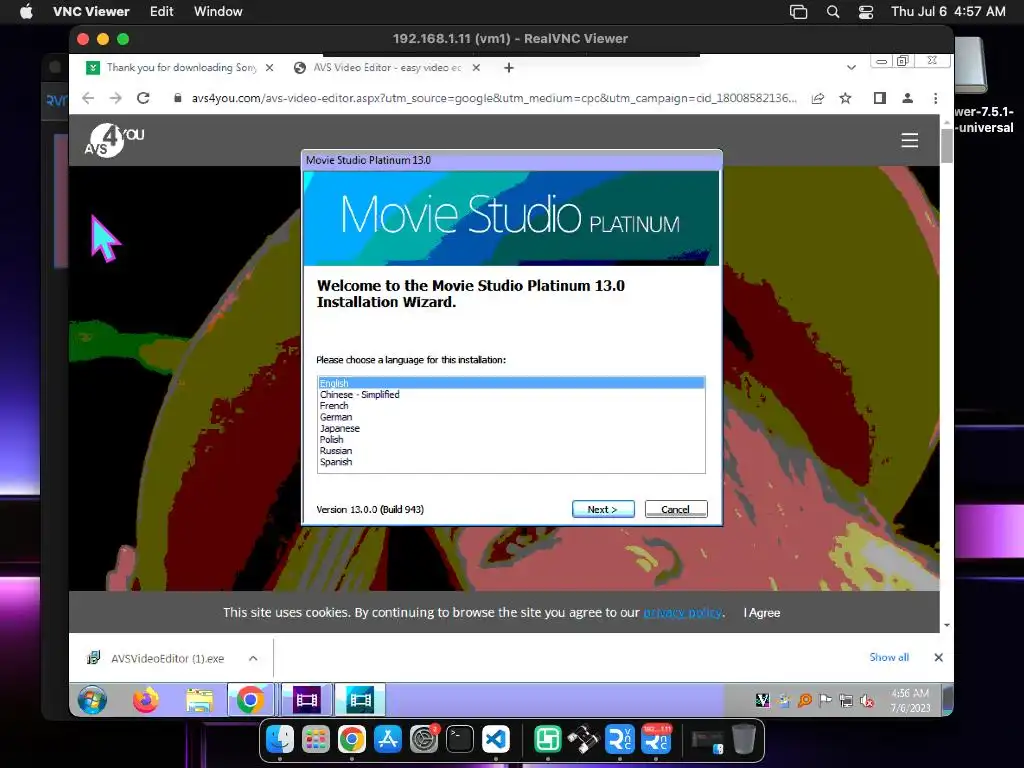Open VNC Viewer menu in menu bar
1024x768 pixels.
click(x=91, y=11)
